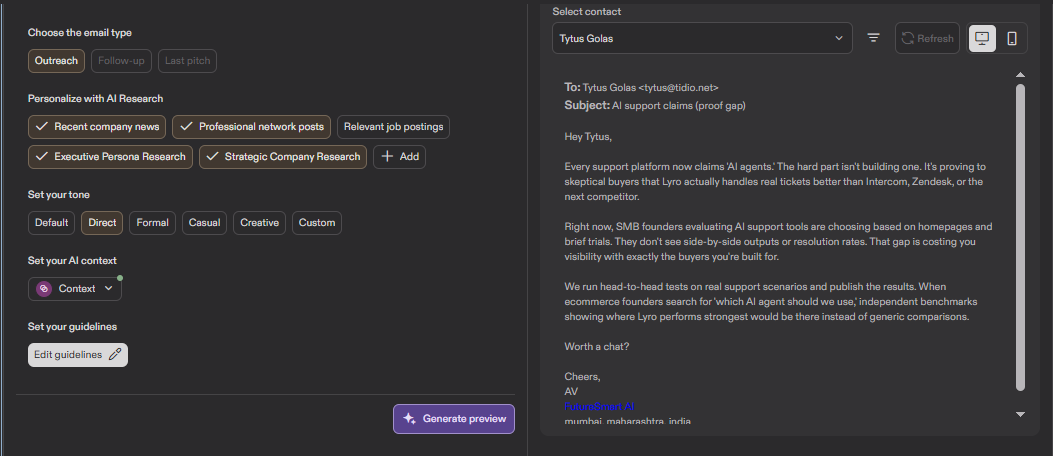Open the Context dropdown

(75, 289)
